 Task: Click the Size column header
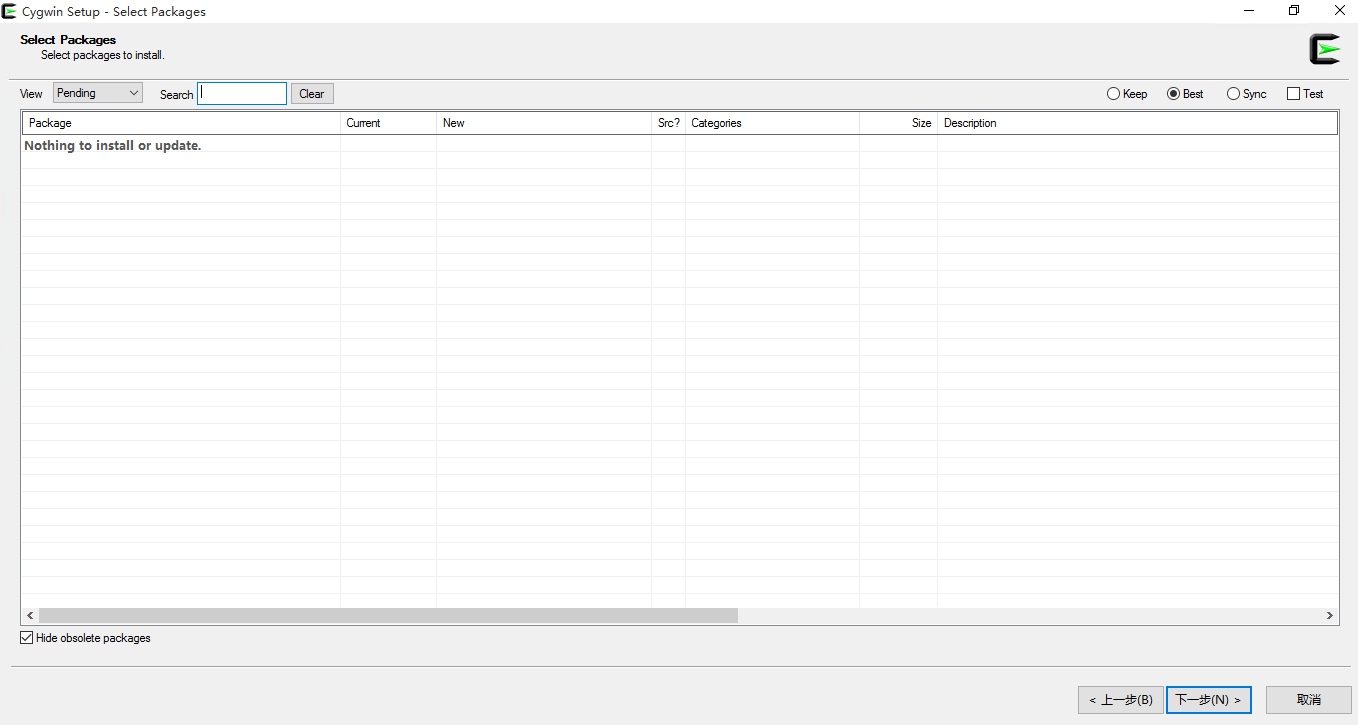898,123
